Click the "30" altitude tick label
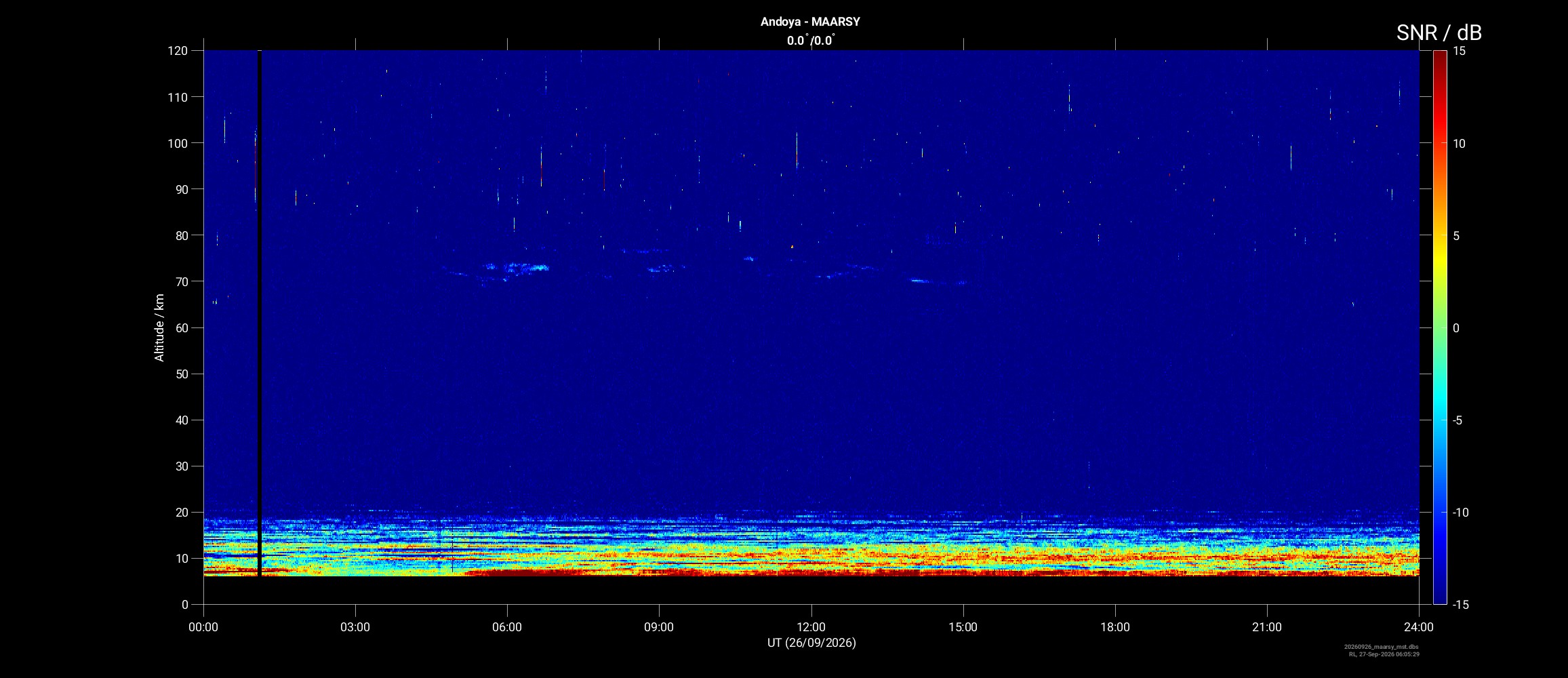Viewport: 1568px width, 678px height. pos(182,466)
